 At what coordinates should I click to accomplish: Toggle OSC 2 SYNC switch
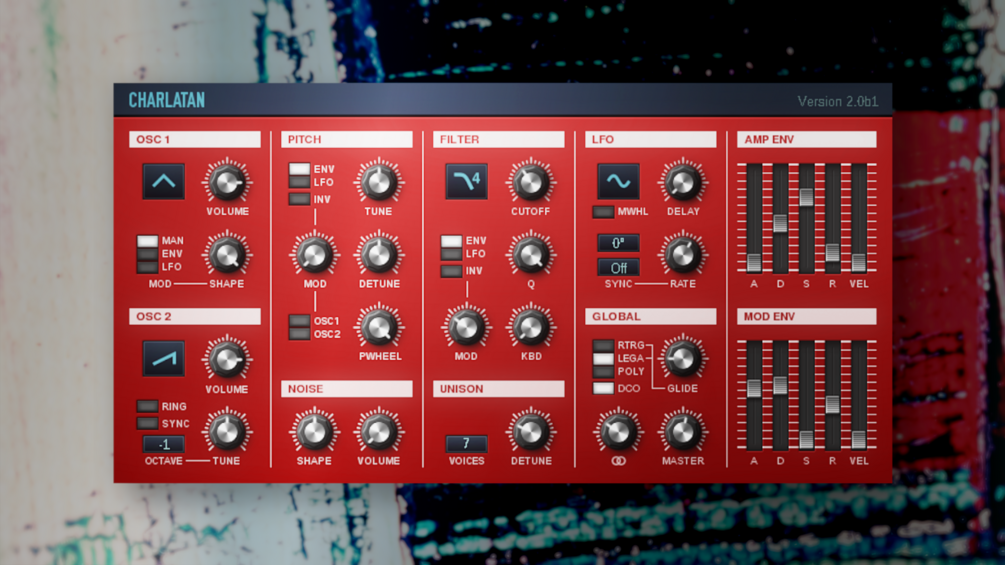147,423
